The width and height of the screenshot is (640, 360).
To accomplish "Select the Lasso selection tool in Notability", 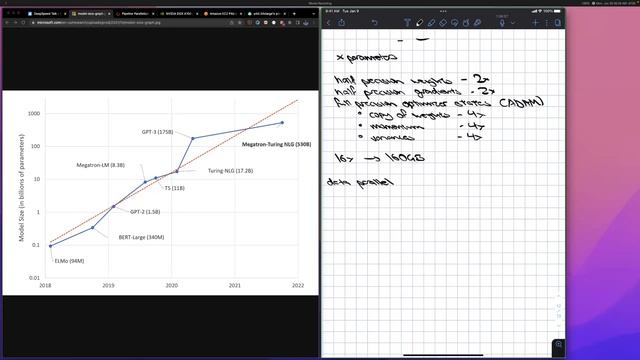I will 454,23.
